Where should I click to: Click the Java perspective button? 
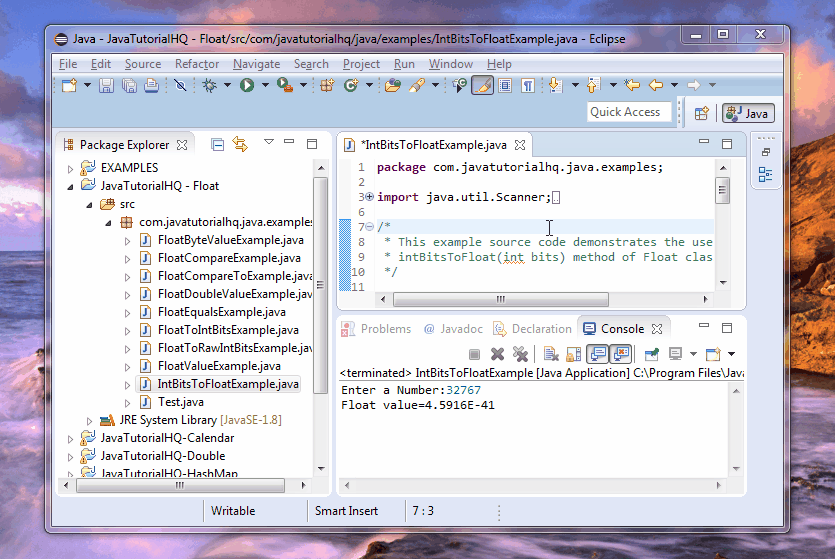pos(748,113)
